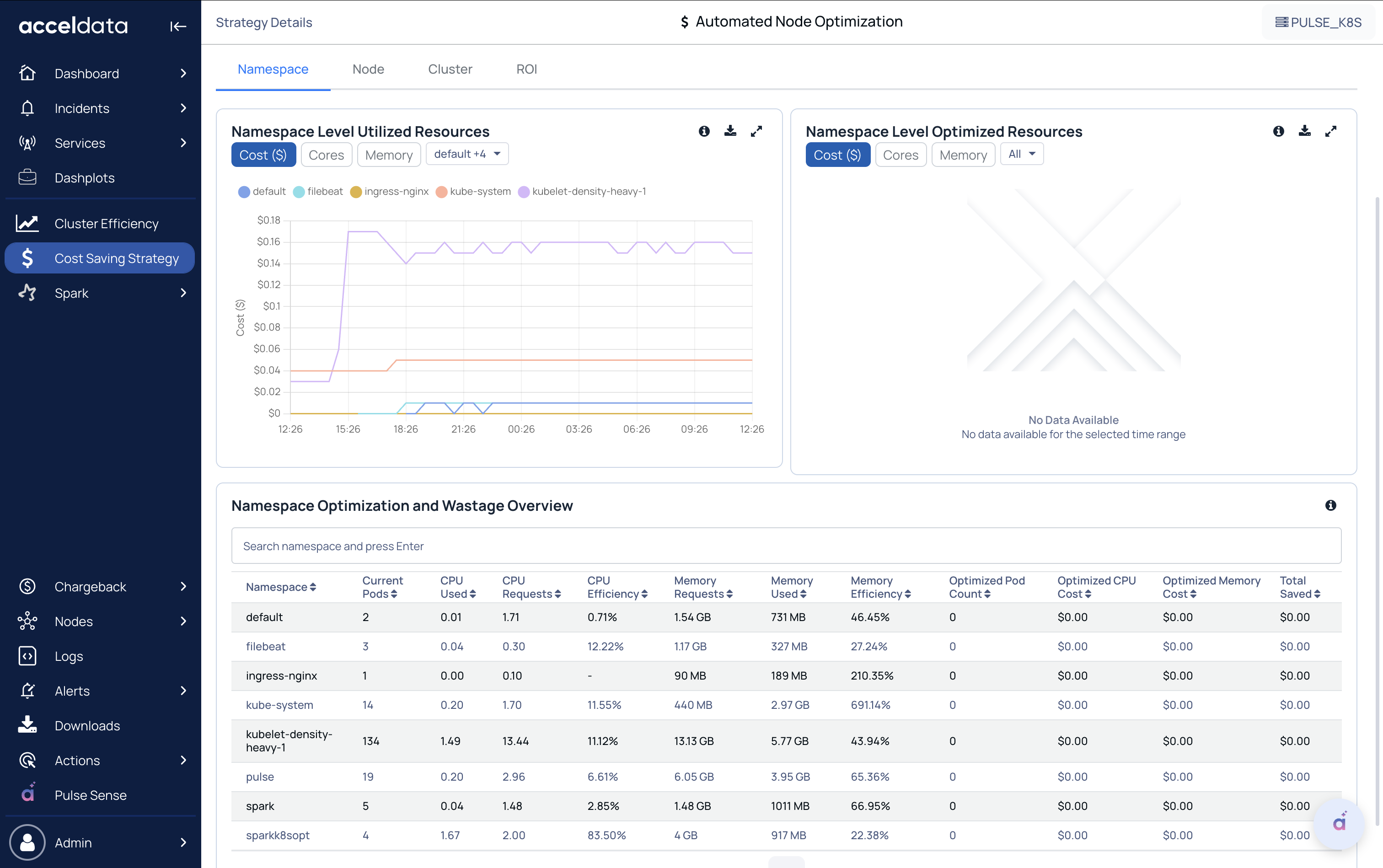Open the filebeat namespace link
This screenshot has width=1383, height=868.
265,646
